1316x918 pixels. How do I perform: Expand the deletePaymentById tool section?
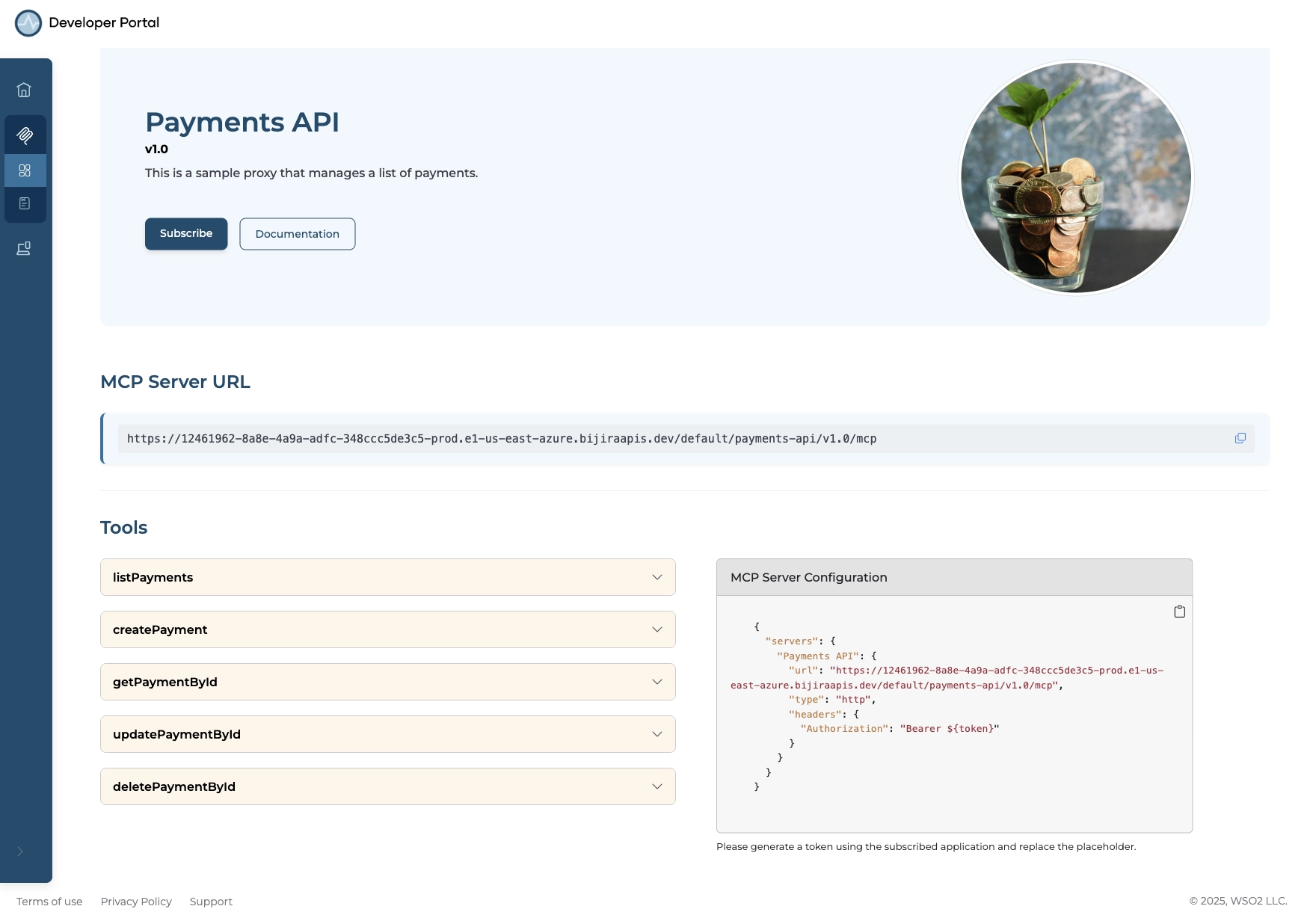click(387, 786)
